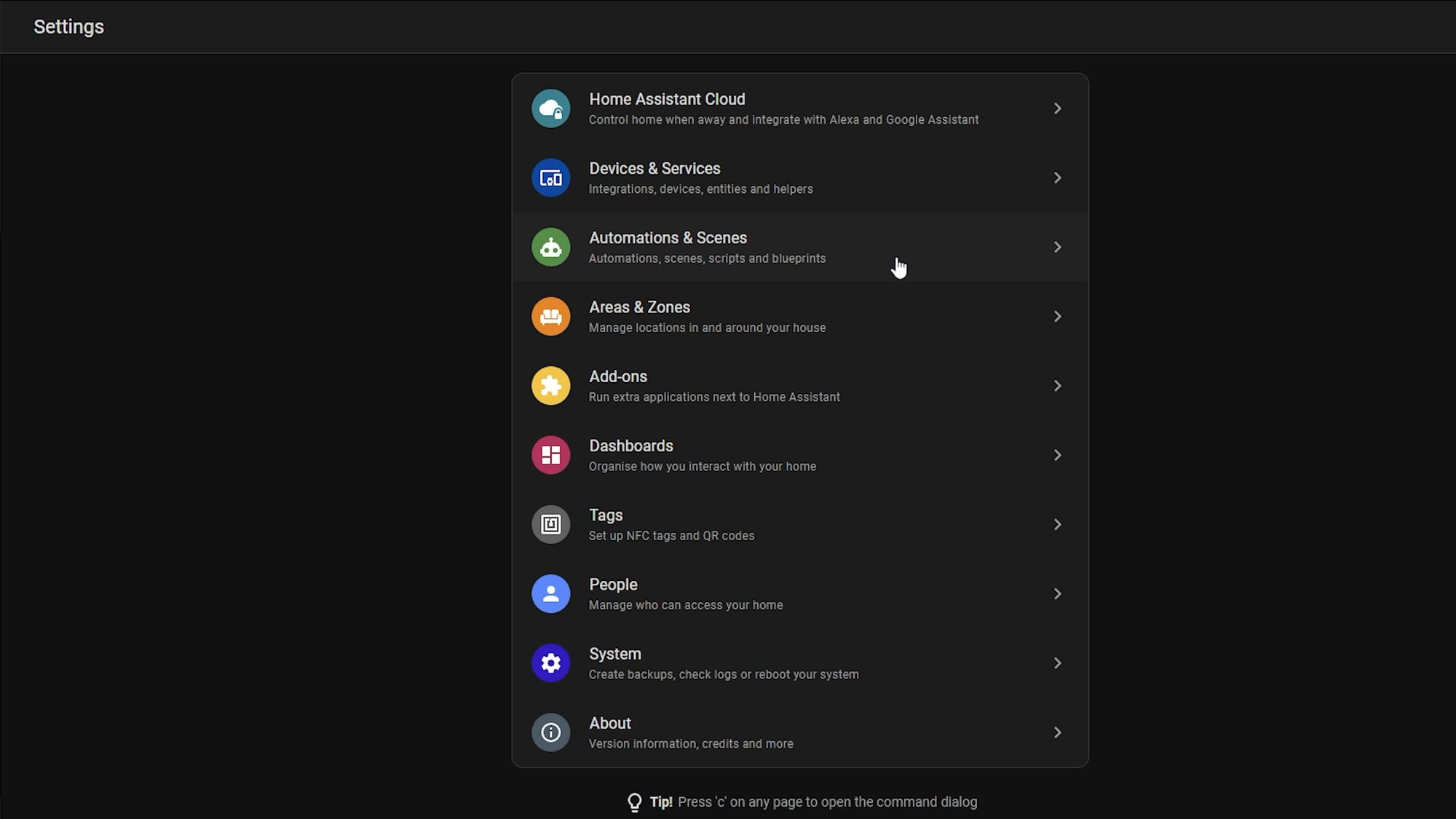Expand Automations & Scenes chevron arrow
1456x819 pixels.
pos(1058,248)
